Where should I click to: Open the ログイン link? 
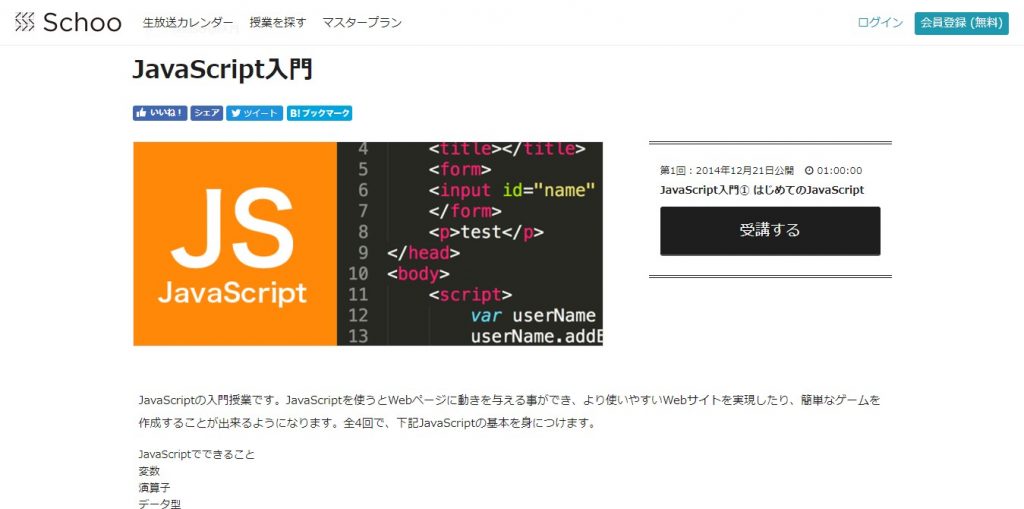pos(880,22)
